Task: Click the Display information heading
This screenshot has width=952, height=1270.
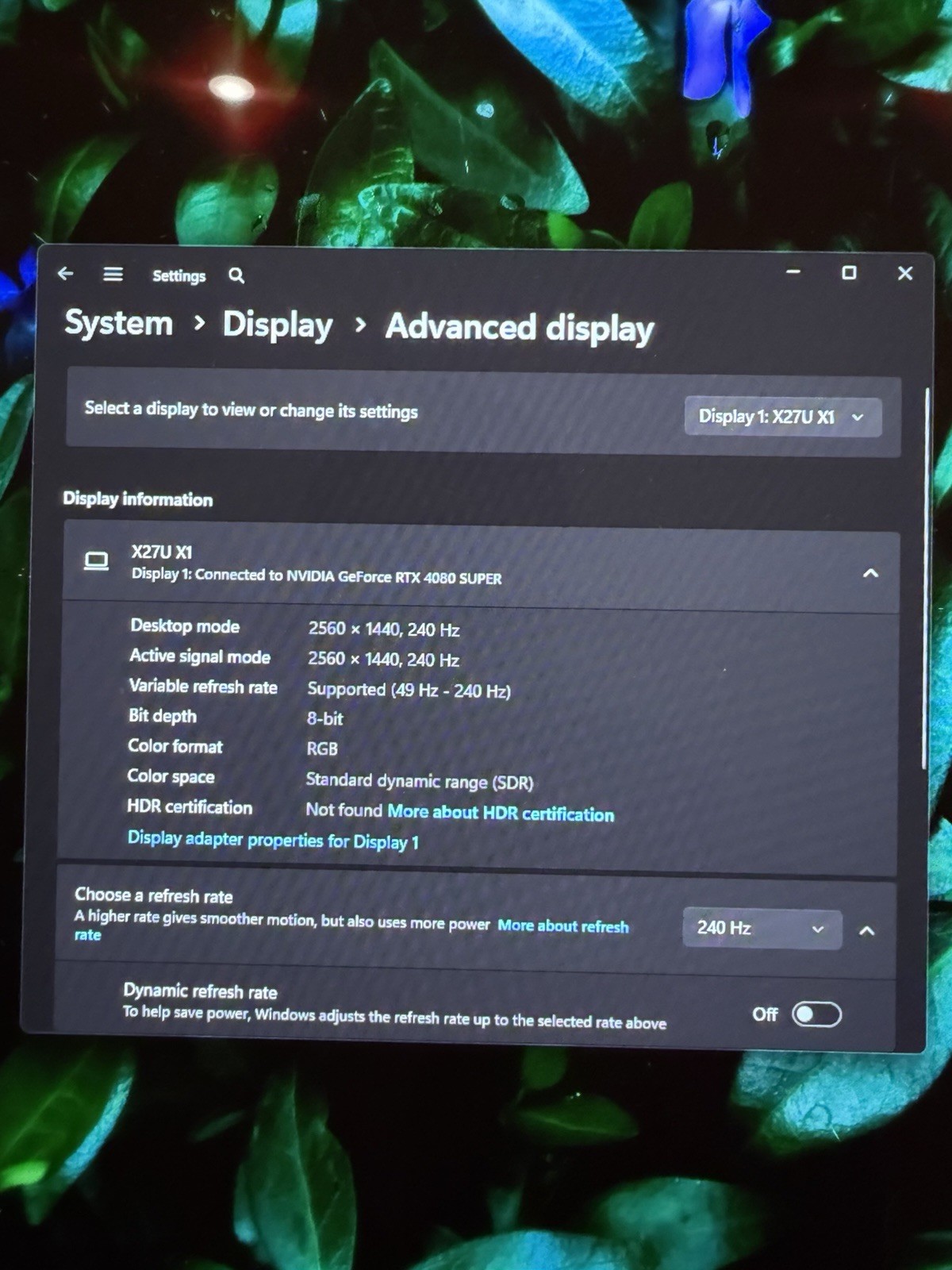Action: coord(138,499)
